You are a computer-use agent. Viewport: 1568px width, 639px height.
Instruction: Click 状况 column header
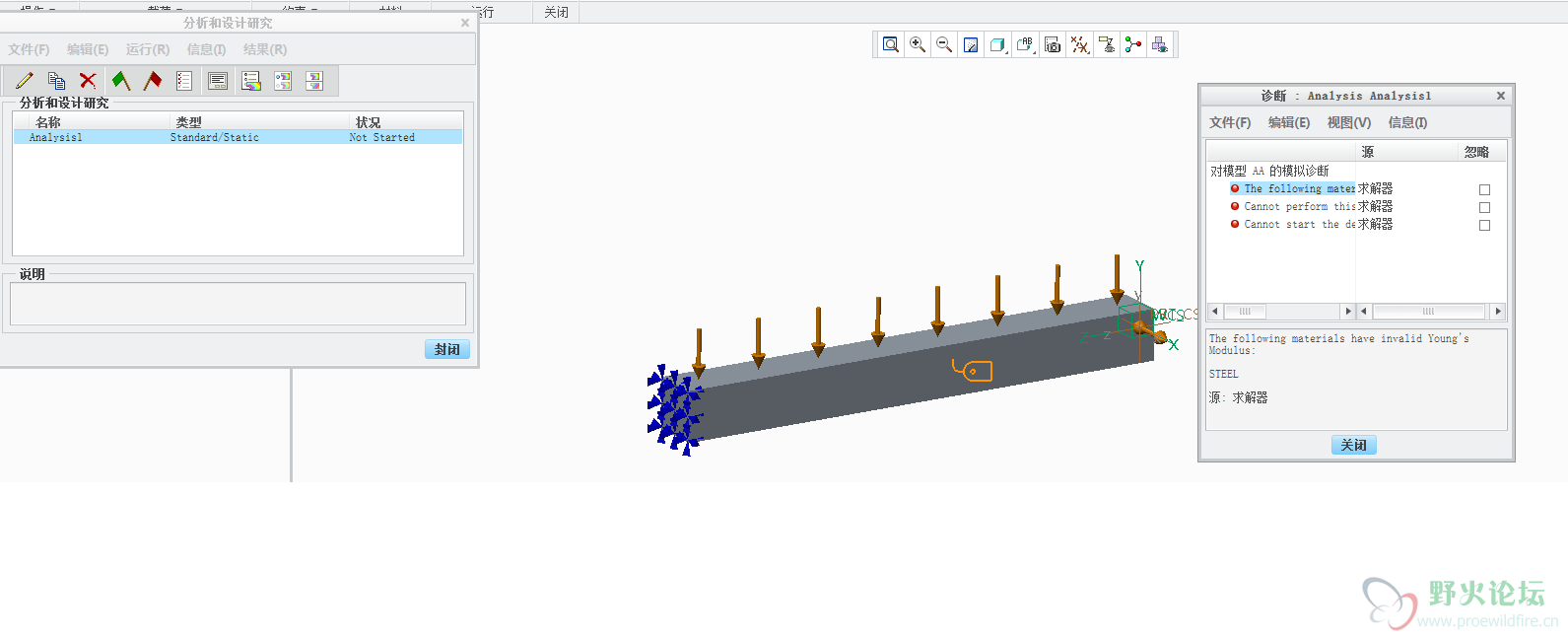[368, 122]
